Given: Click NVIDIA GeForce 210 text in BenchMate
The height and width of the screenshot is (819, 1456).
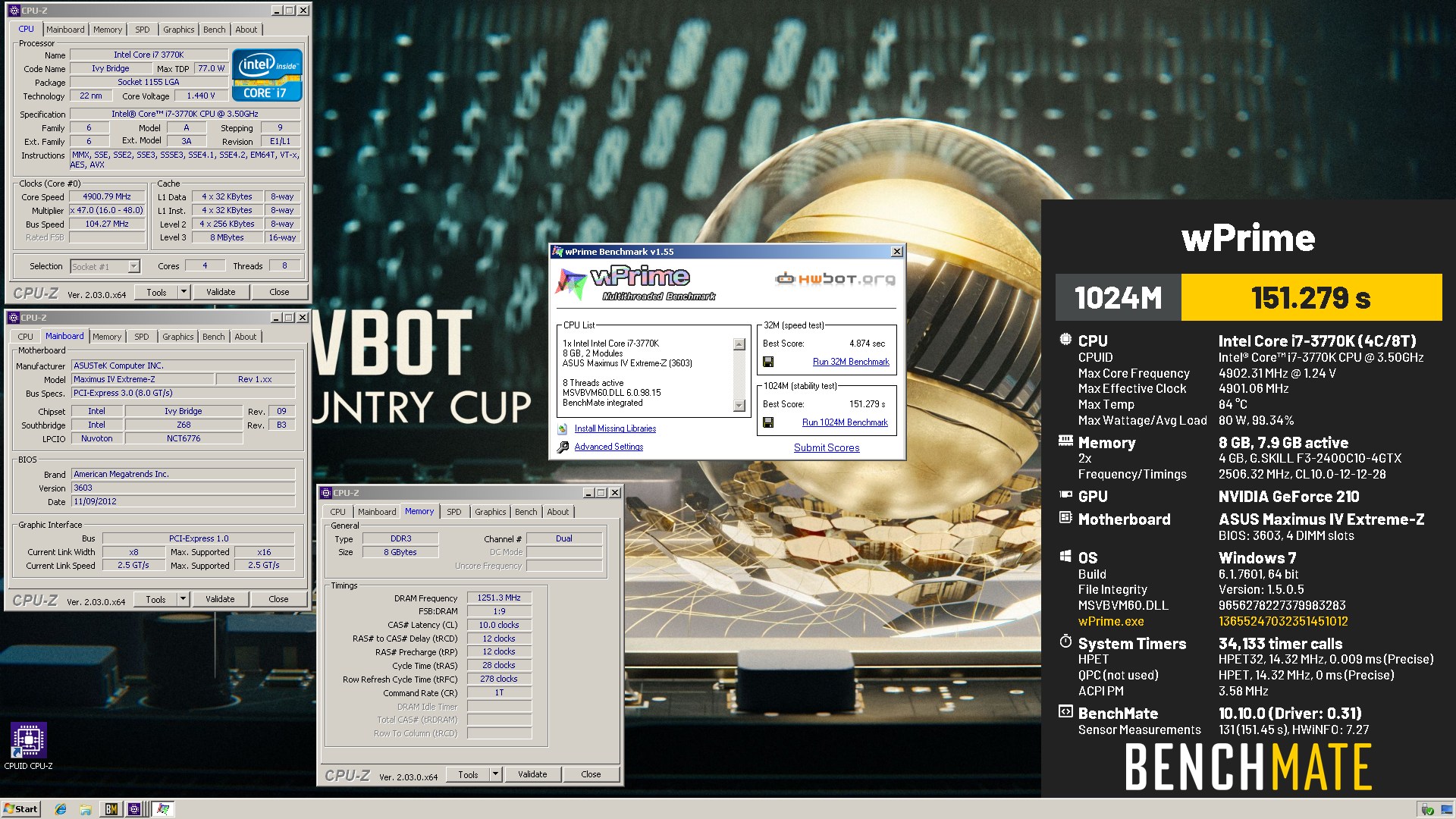Looking at the screenshot, I should [x=1288, y=497].
